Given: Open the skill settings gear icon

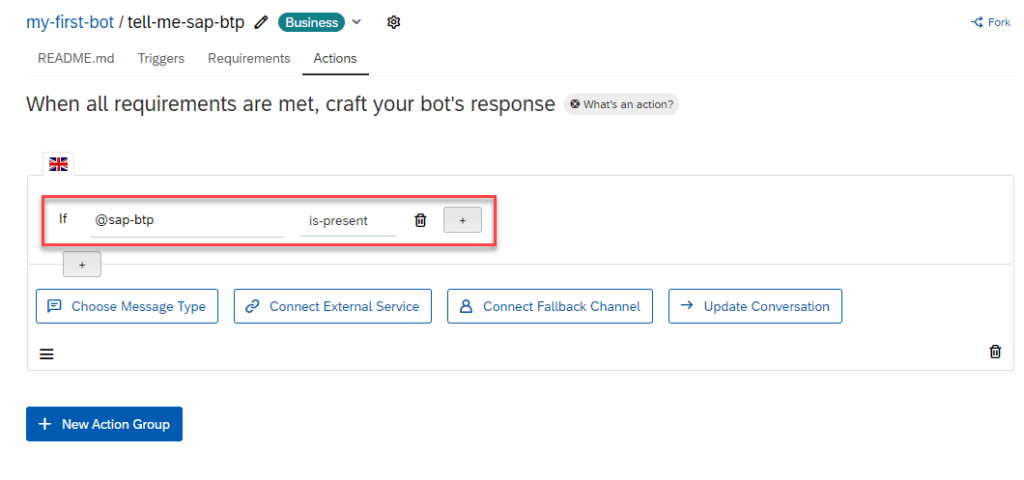Looking at the screenshot, I should 394,22.
